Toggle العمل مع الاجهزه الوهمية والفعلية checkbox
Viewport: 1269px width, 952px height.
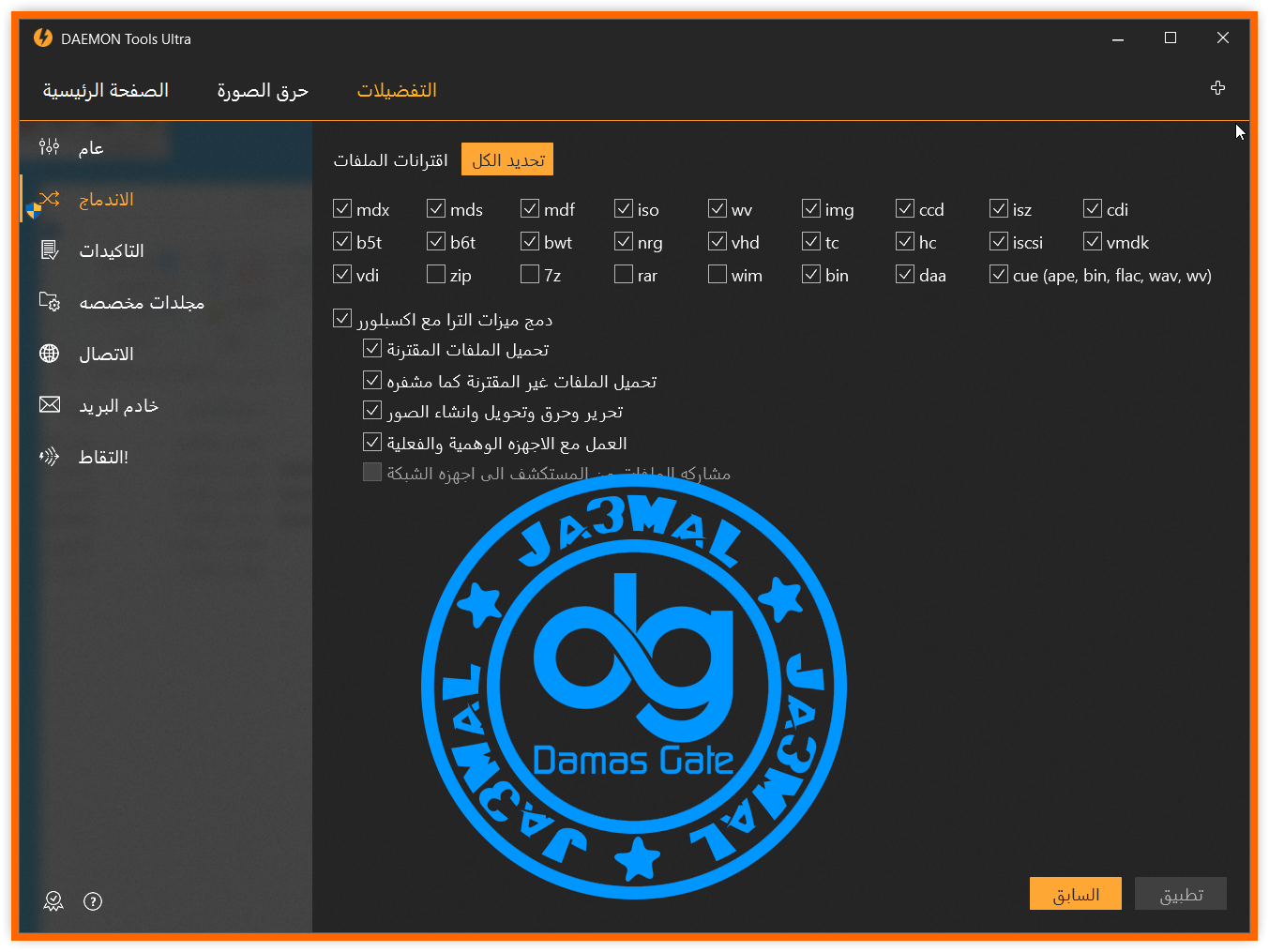(372, 441)
